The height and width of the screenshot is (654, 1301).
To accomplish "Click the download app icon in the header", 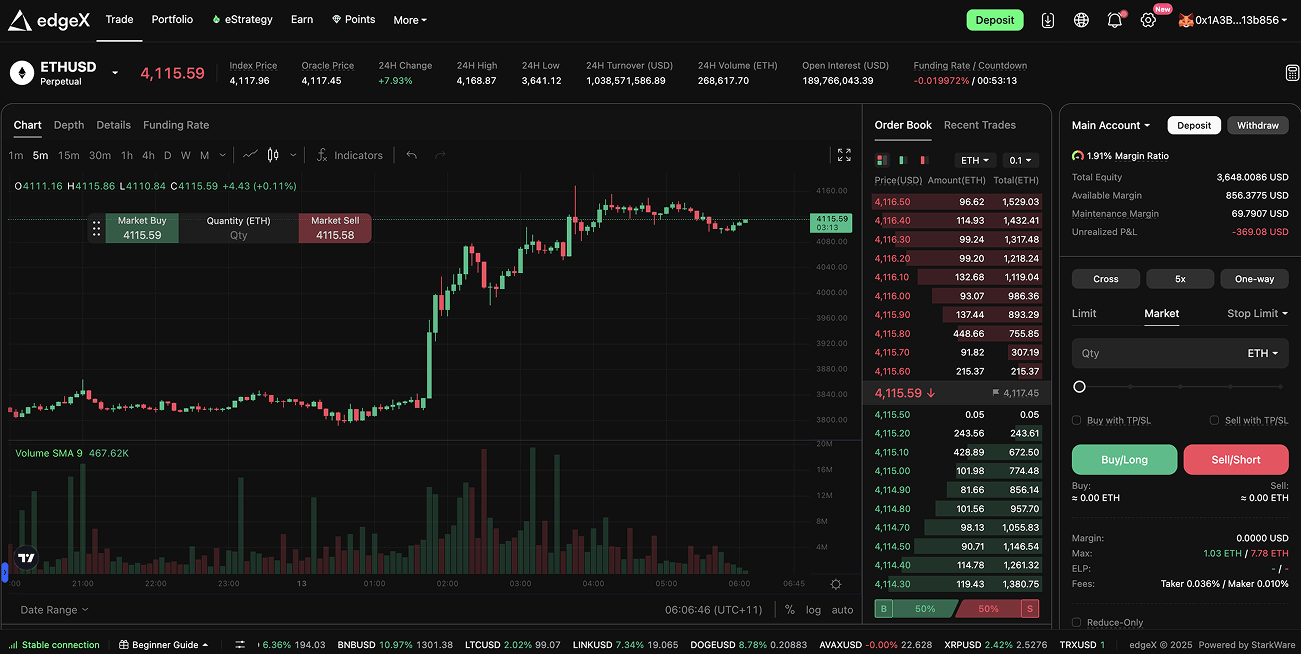I will point(1047,19).
